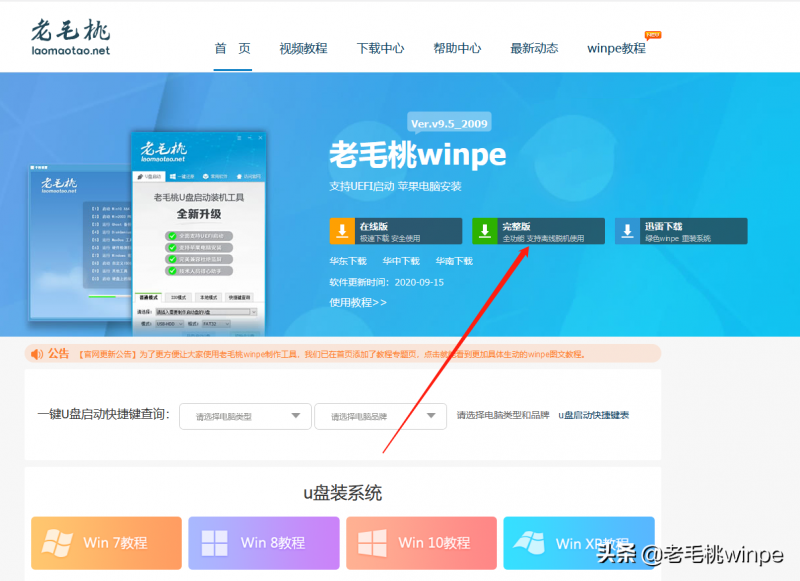Click the Windows logo on the Win 8教程 card

click(216, 542)
